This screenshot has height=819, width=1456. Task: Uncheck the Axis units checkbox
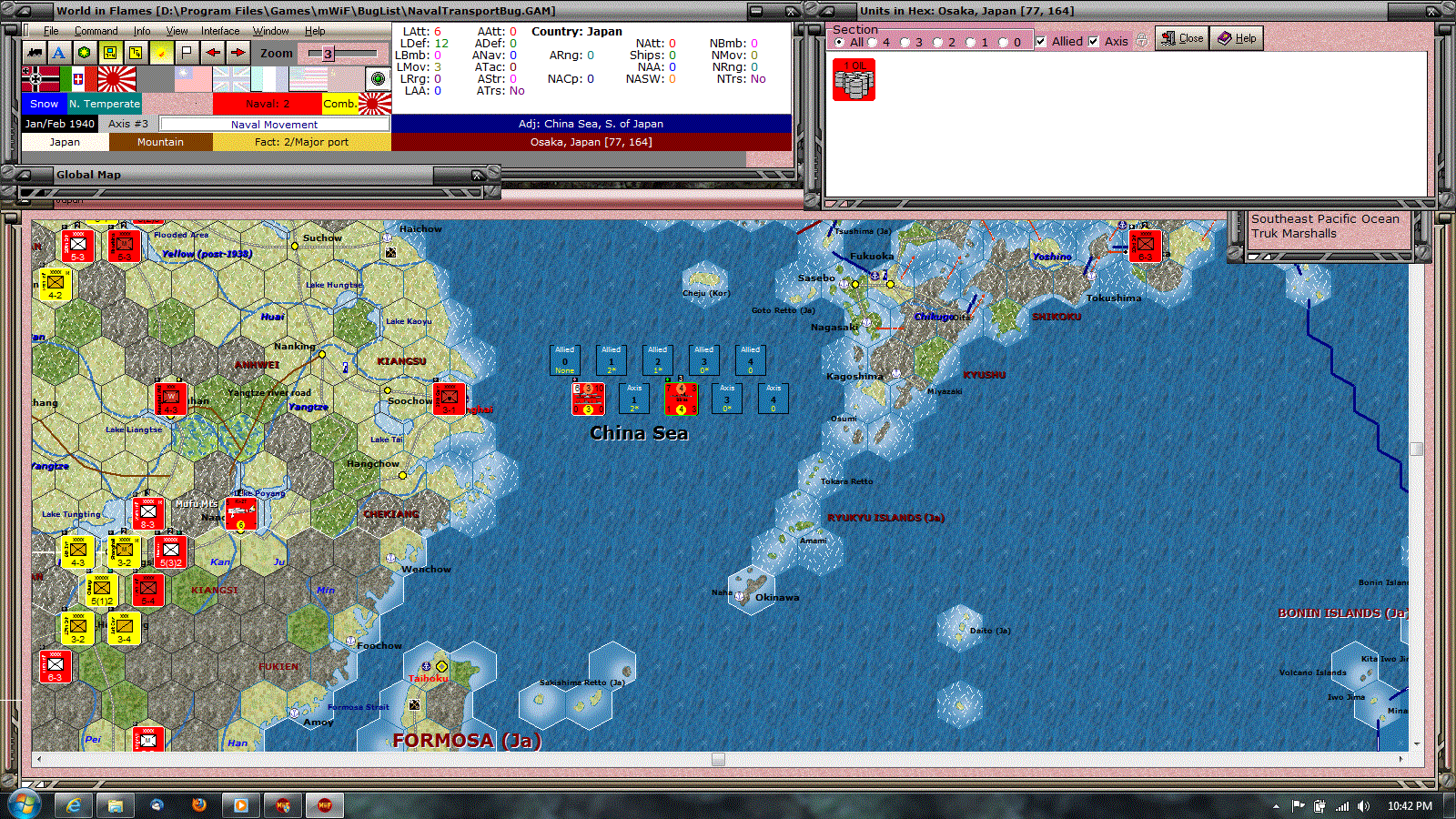tap(1093, 40)
